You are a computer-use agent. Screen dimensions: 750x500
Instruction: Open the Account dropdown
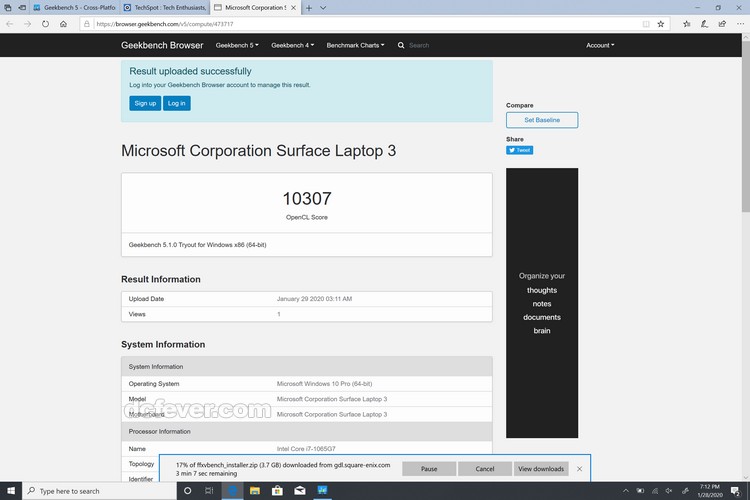[600, 45]
